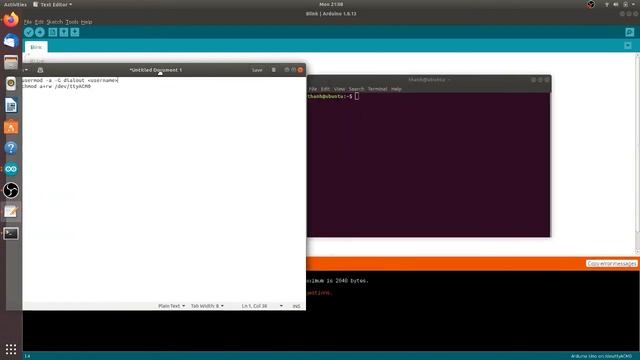This screenshot has height=360, width=640.
Task: Click the Arduino New sketch icon
Action: pos(53,32)
